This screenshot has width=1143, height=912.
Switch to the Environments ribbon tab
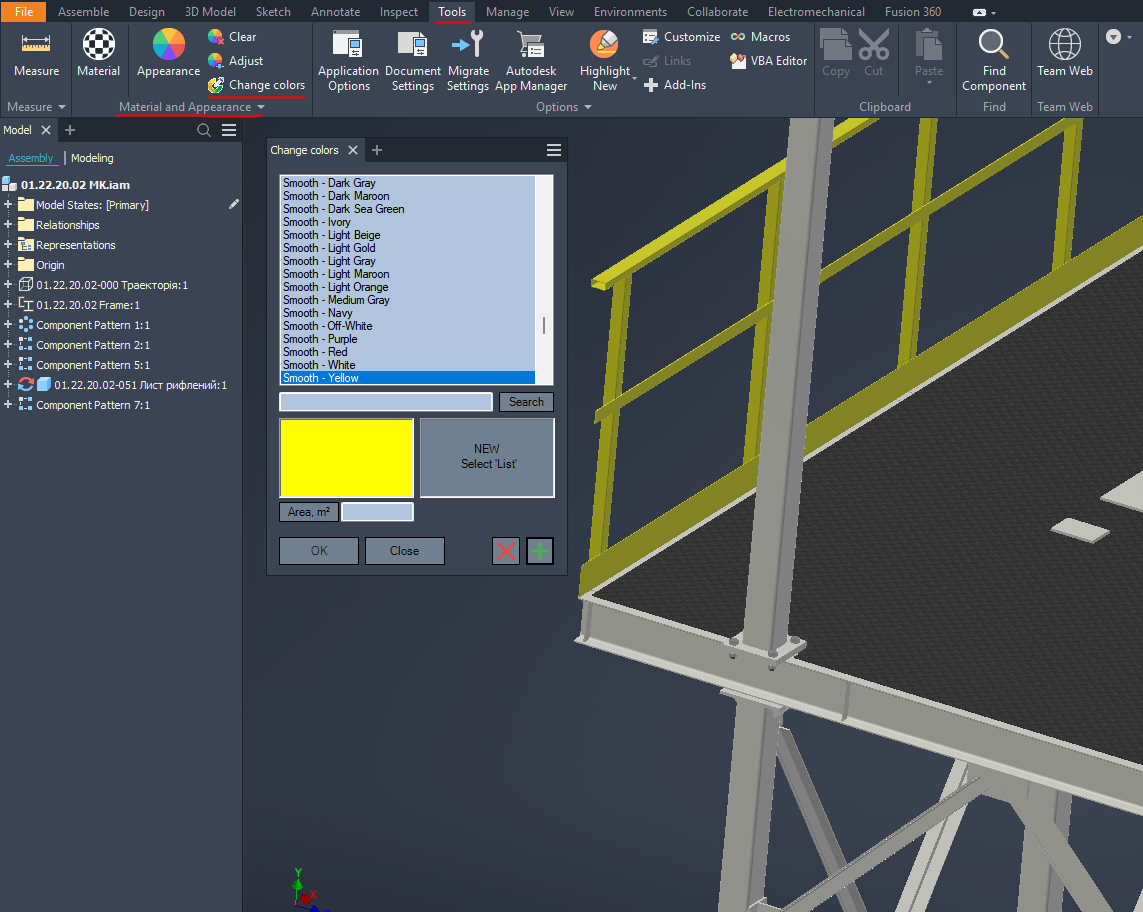tap(630, 12)
